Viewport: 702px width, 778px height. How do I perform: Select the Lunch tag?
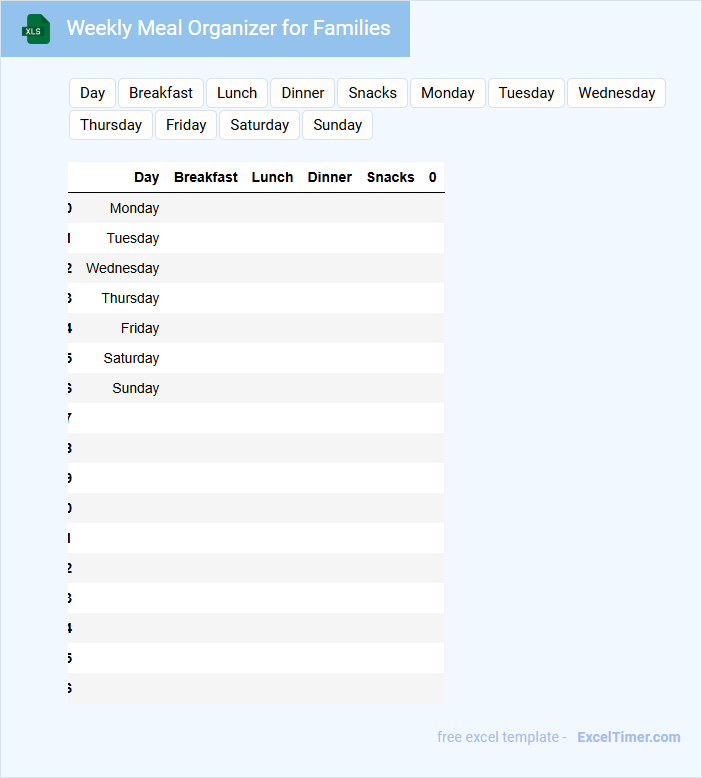click(237, 93)
